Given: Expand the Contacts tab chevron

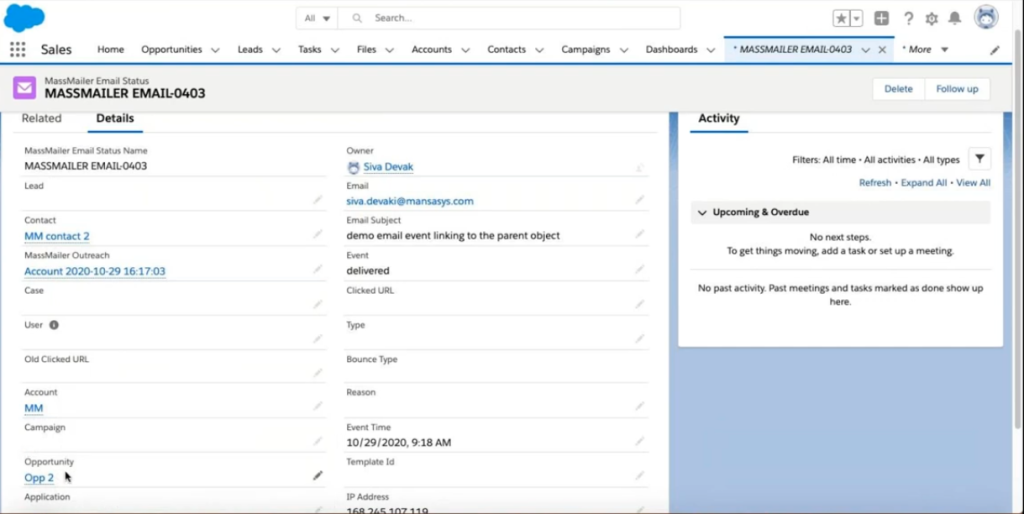Looking at the screenshot, I should click(539, 50).
